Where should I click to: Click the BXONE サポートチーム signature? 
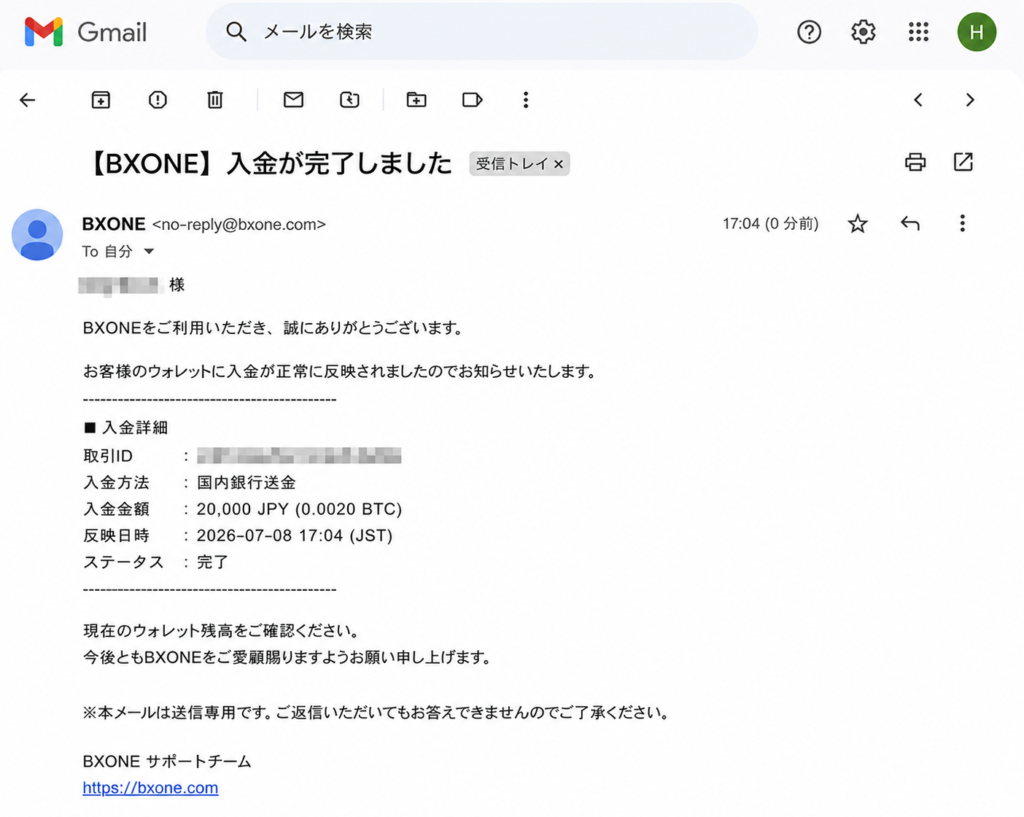[x=167, y=761]
